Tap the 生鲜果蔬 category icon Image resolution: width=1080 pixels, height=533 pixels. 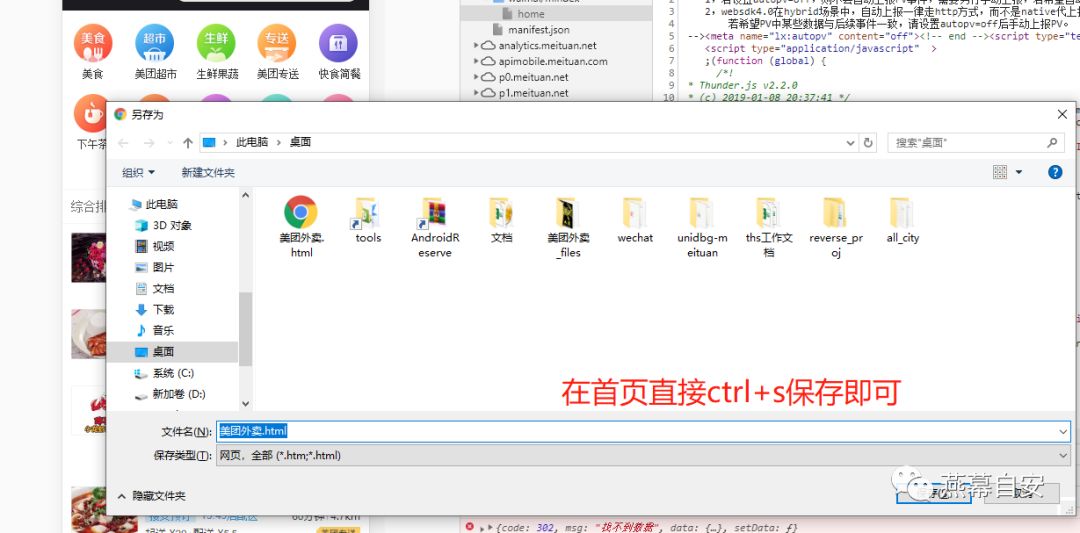216,43
